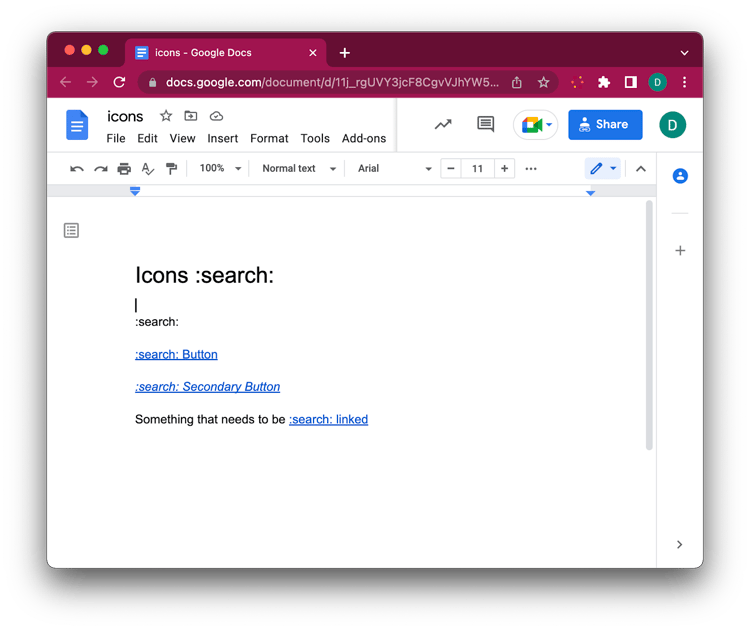Click the move to folder icon

191,116
